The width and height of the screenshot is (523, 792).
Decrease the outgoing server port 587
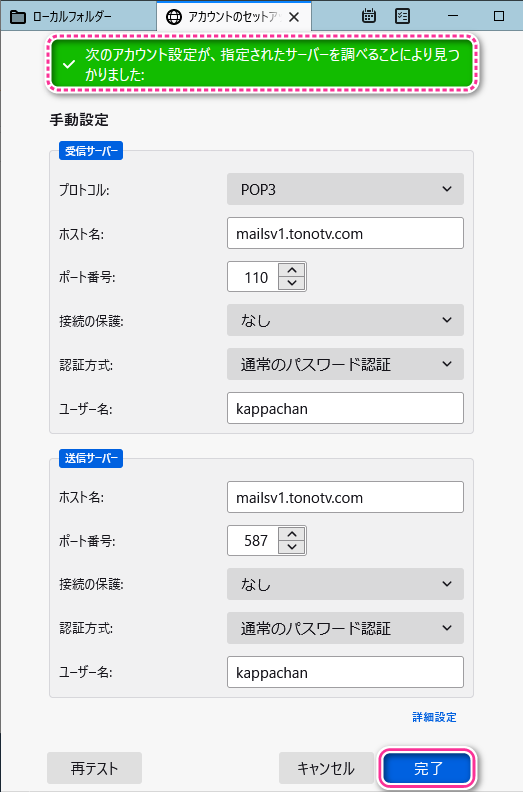tap(292, 547)
